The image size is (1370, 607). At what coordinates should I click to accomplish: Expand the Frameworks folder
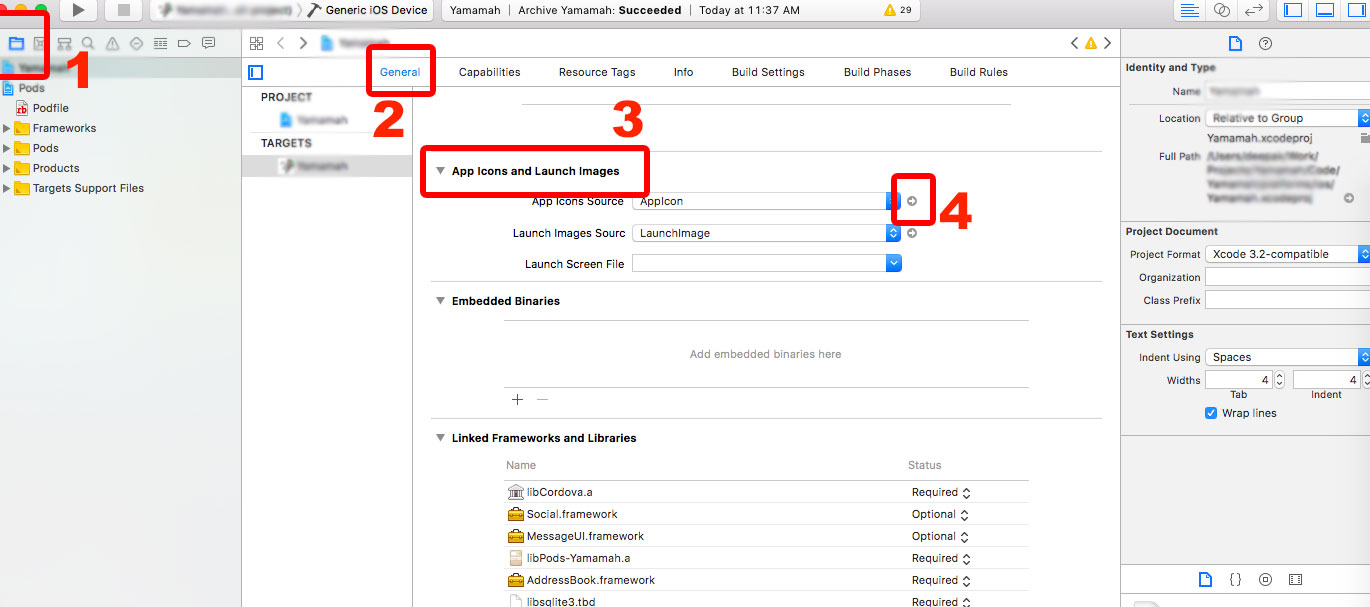point(7,128)
